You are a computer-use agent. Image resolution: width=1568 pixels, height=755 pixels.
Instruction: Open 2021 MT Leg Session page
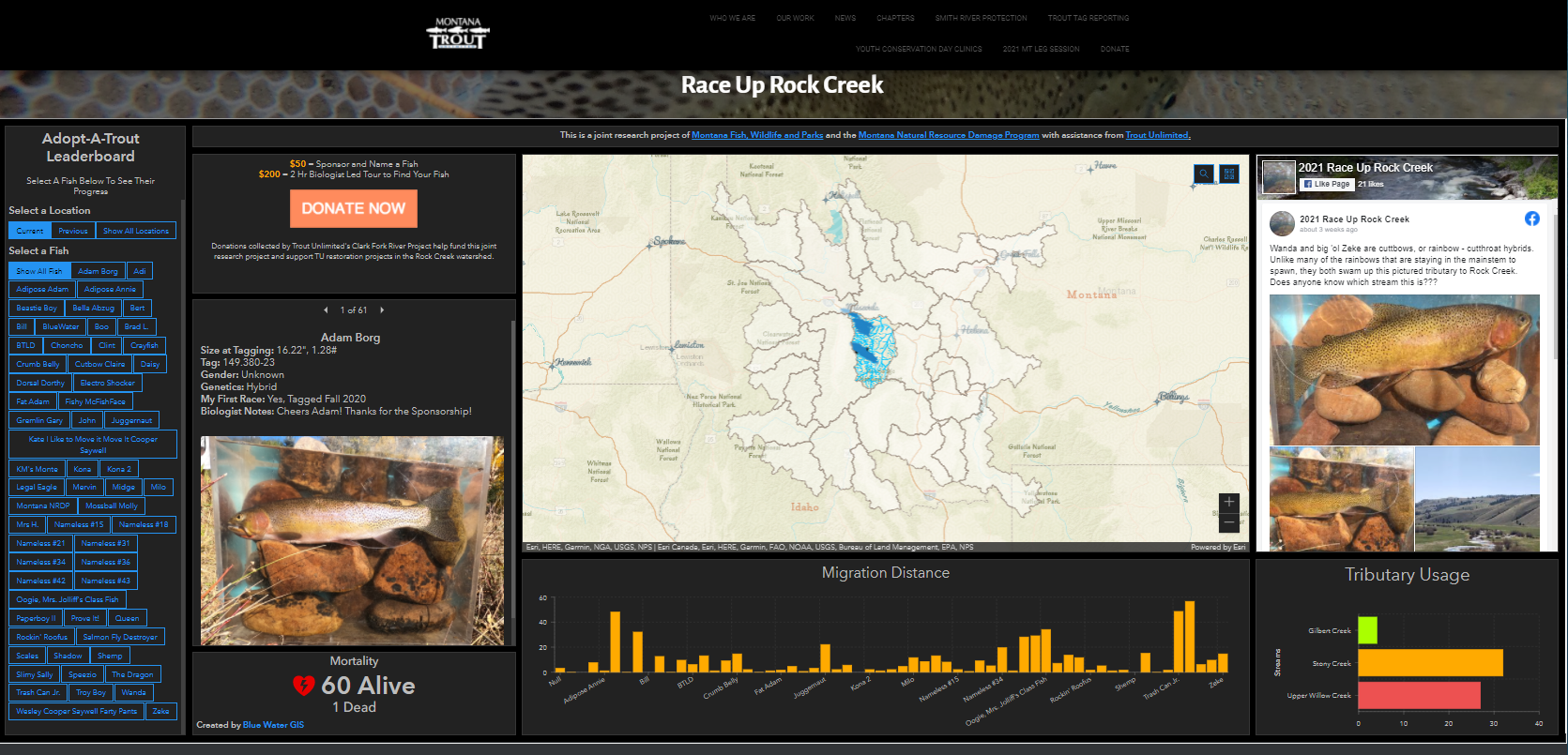(1042, 49)
